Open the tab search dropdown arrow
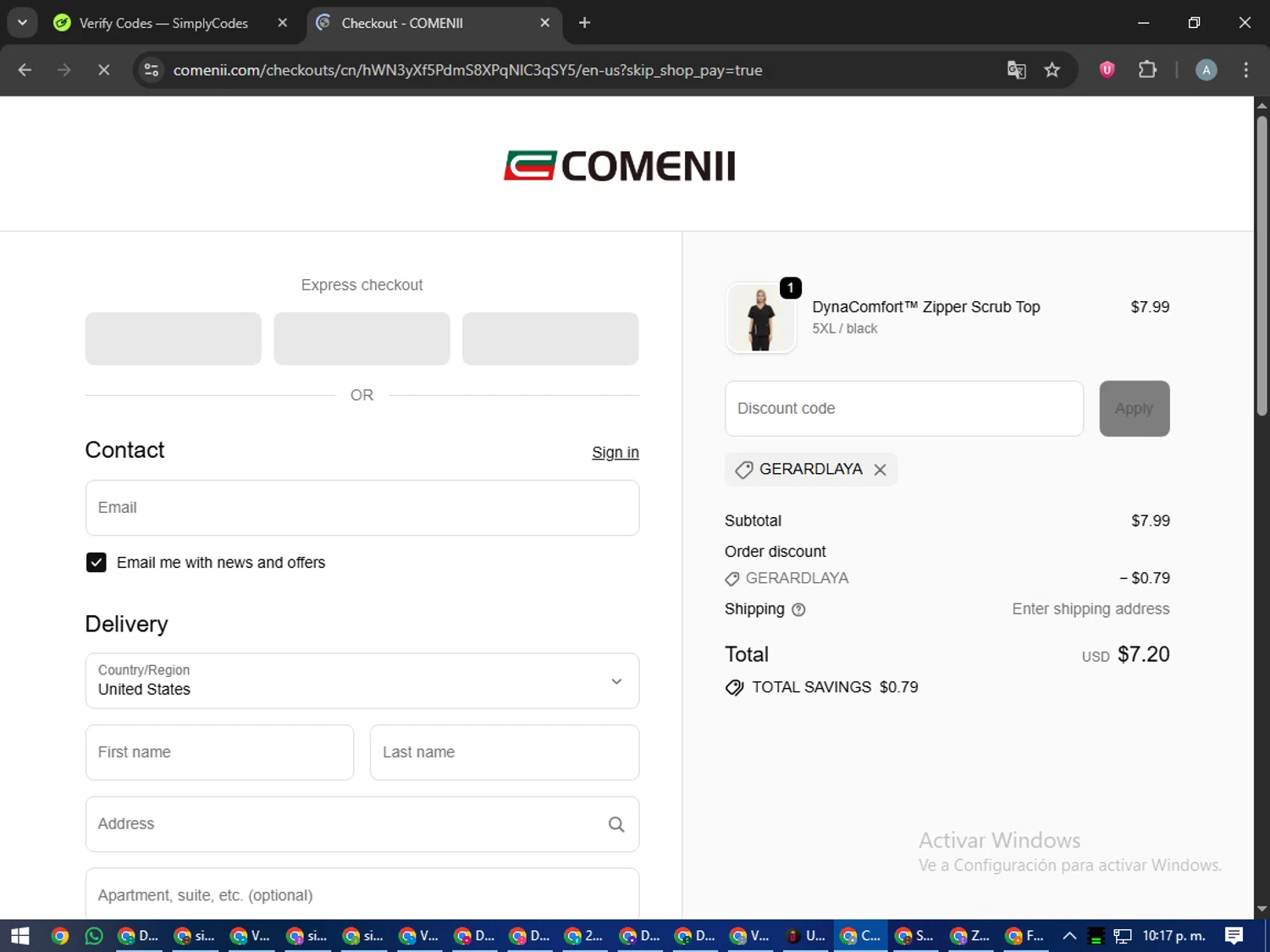Screen dimensions: 1270x952 click(x=22, y=23)
